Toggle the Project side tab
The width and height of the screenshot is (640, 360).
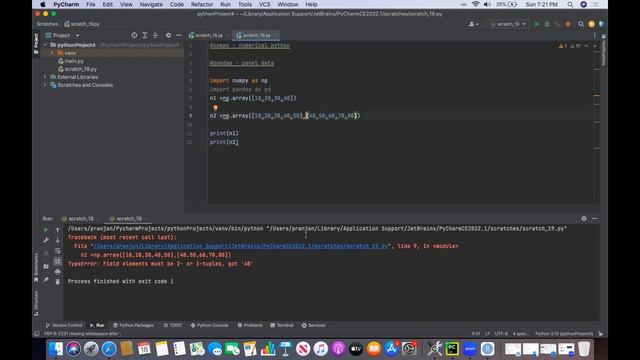click(36, 44)
